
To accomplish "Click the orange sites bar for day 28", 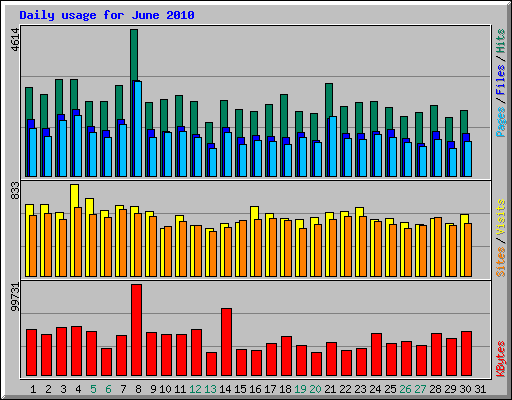I will (x=438, y=247).
